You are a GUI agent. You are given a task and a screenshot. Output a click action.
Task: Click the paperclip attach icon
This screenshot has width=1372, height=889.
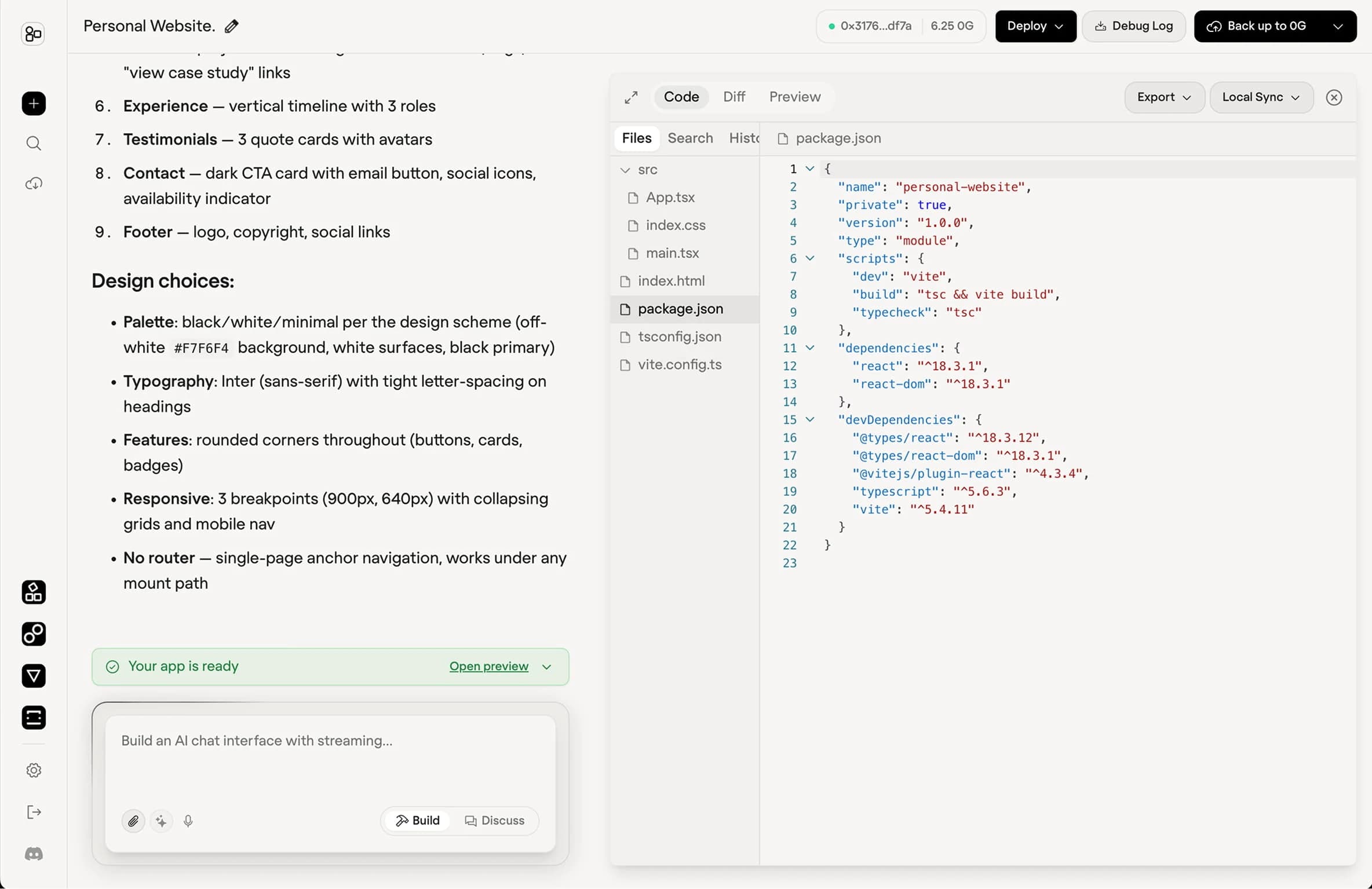click(133, 821)
